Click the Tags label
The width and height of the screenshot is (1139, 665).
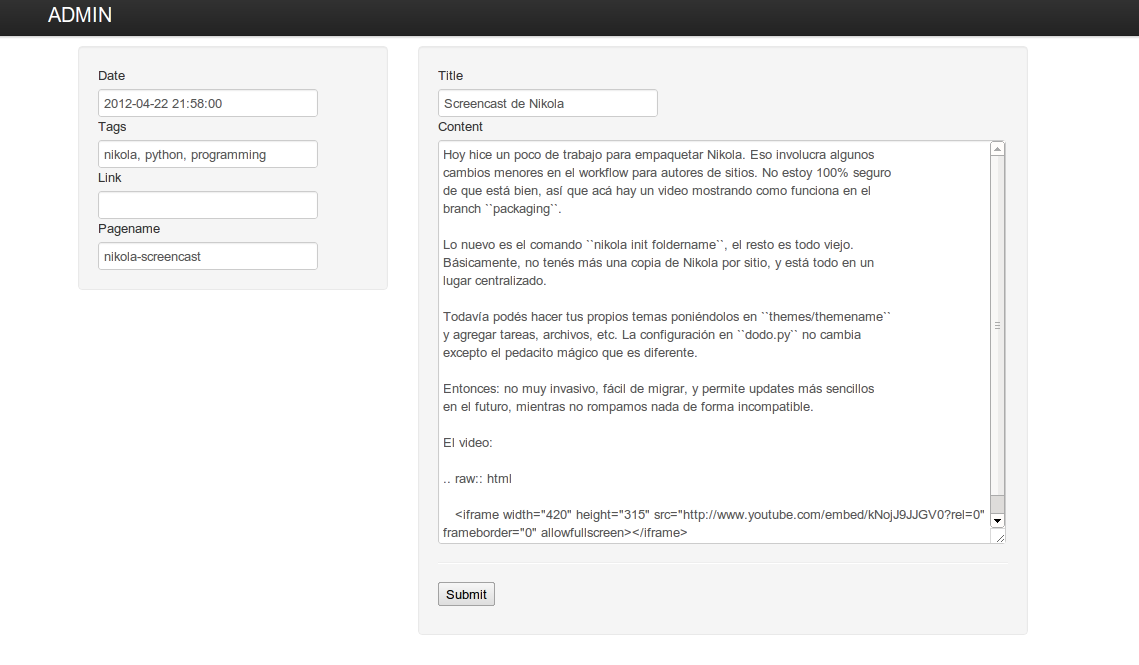pos(112,126)
